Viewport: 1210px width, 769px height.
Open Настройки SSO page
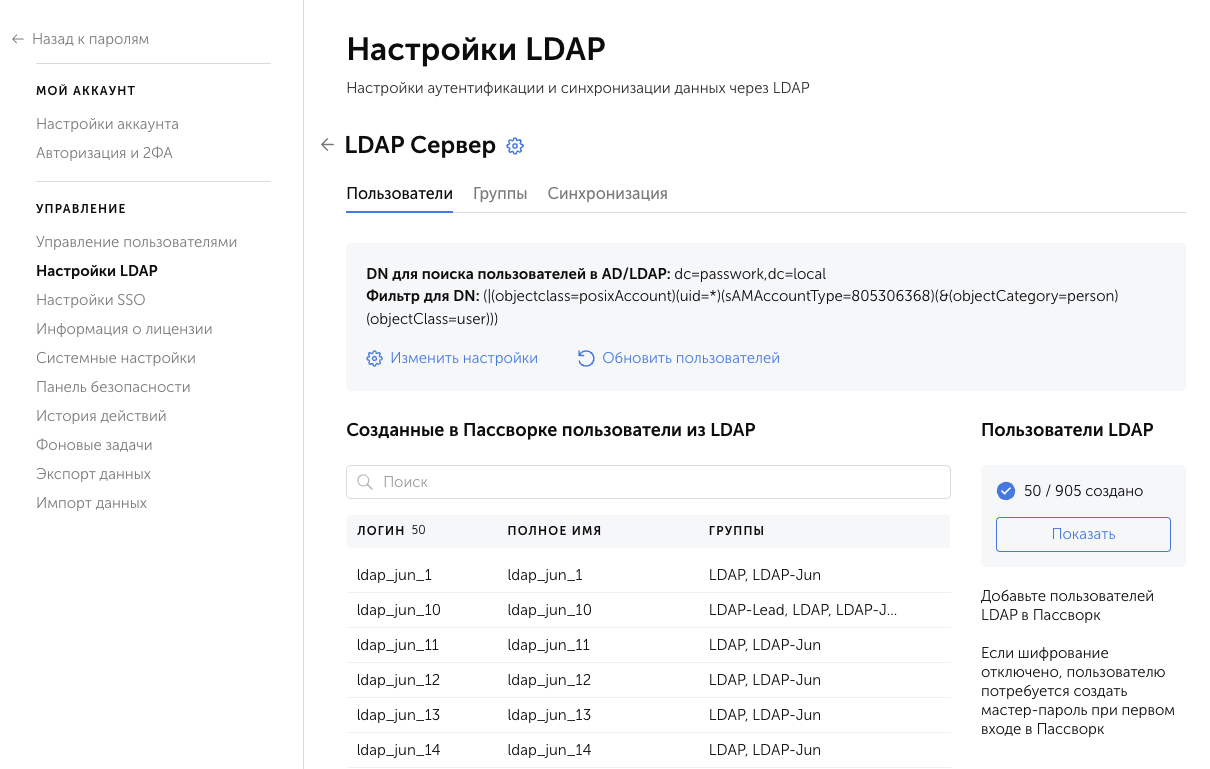[91, 300]
